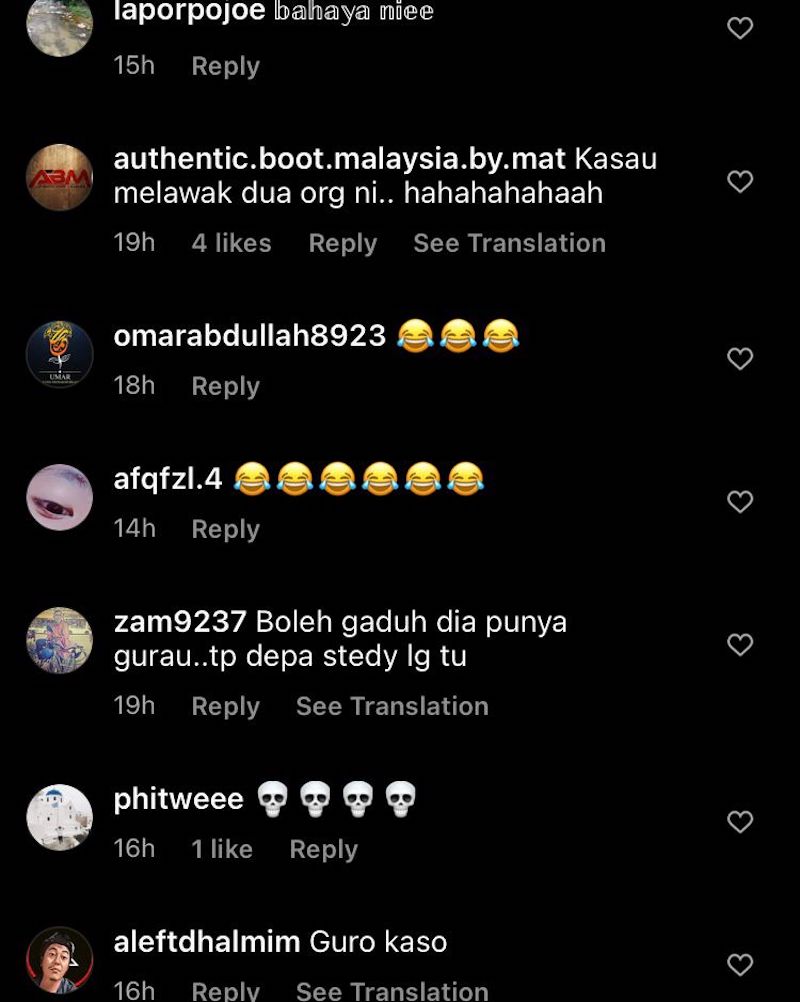Screen dimensions: 800x1002
Task: Tap the heart on omarabdullah8923's comment
Action: point(740,358)
